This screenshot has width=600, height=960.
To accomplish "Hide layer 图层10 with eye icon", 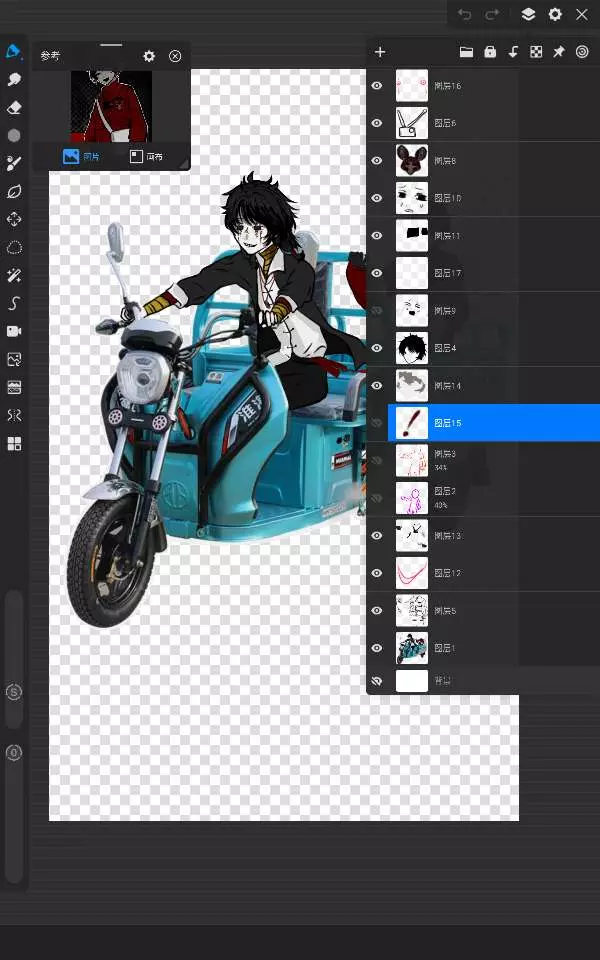I will click(x=377, y=198).
